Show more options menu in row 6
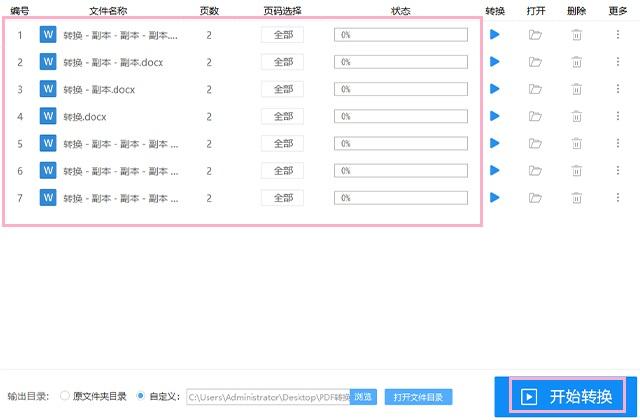This screenshot has width=640, height=420. pyautogui.click(x=618, y=171)
